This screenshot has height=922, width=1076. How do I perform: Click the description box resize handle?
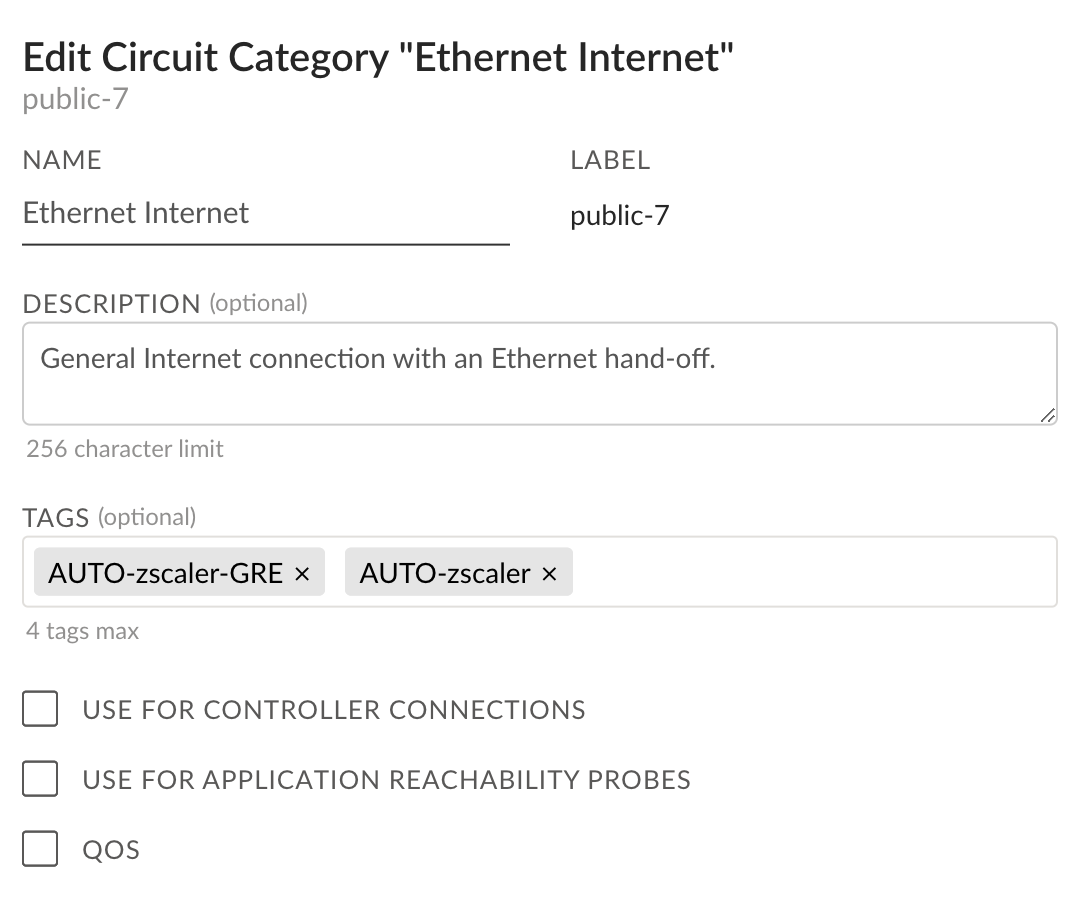pyautogui.click(x=1046, y=415)
